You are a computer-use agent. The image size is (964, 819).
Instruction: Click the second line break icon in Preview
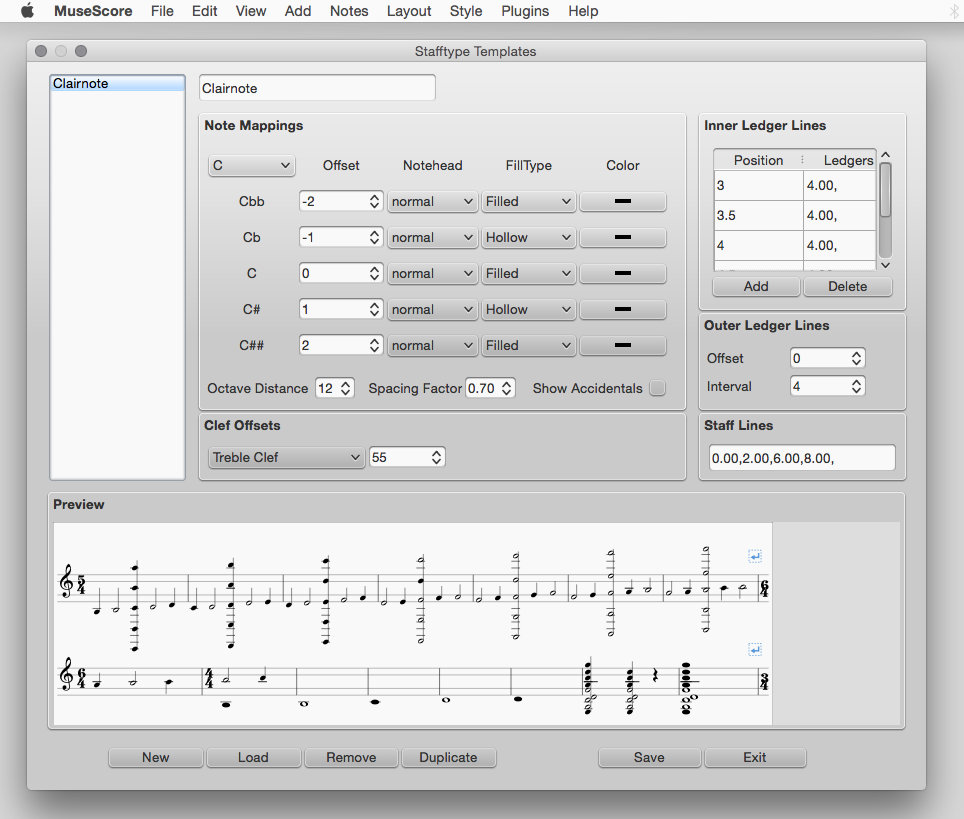755,650
